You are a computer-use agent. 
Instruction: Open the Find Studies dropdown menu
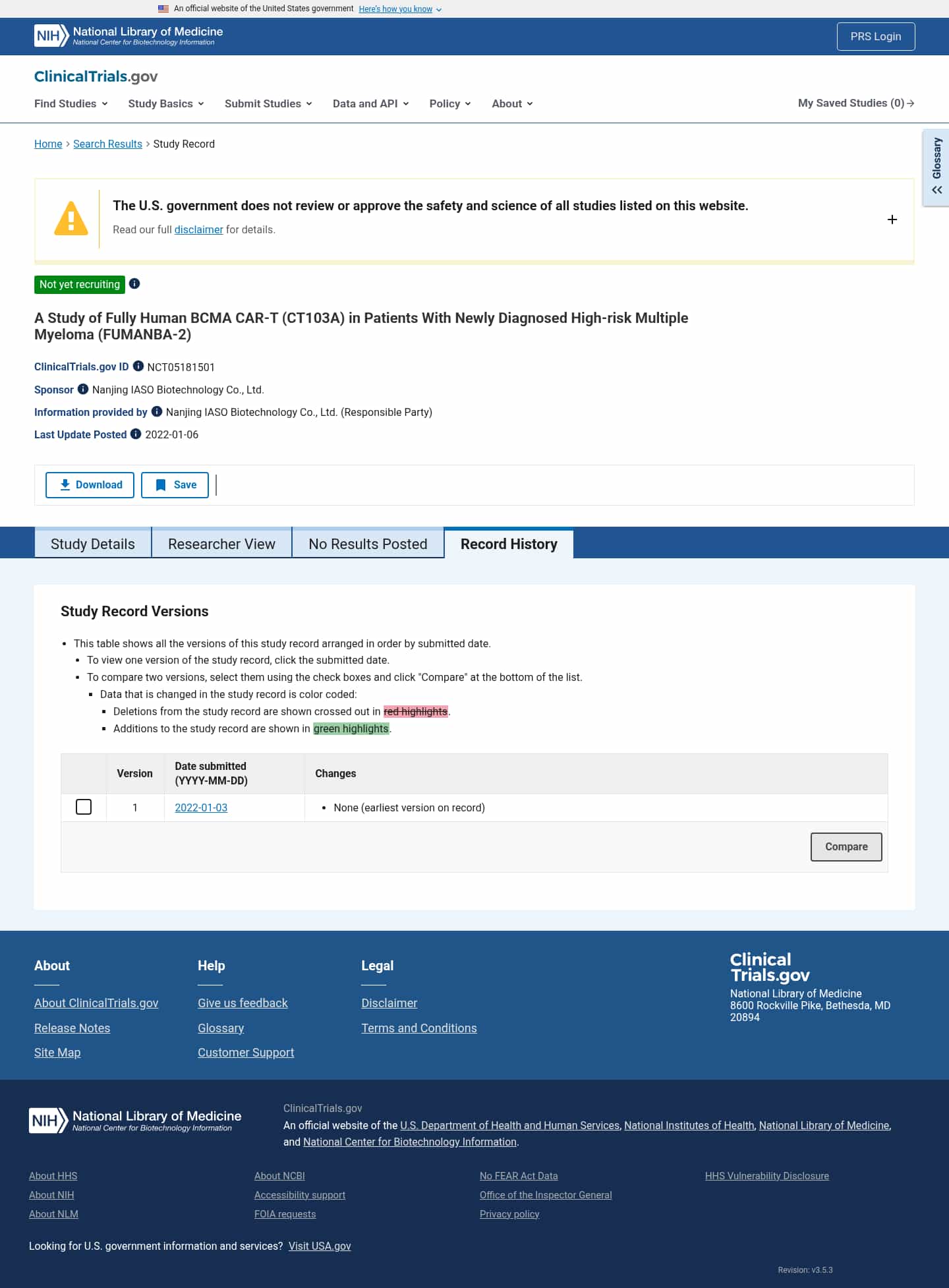pos(71,103)
